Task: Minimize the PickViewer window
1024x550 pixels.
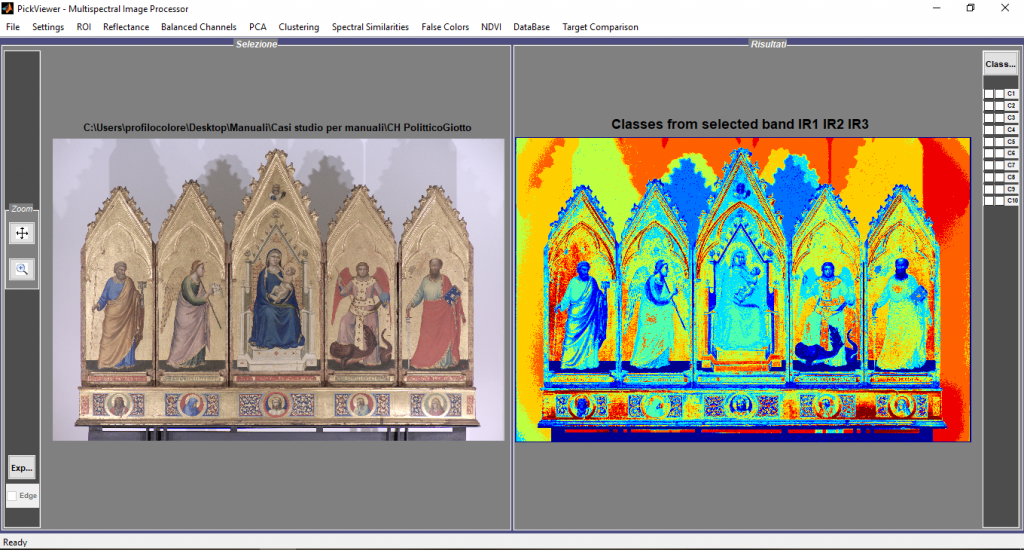Action: pyautogui.click(x=936, y=8)
